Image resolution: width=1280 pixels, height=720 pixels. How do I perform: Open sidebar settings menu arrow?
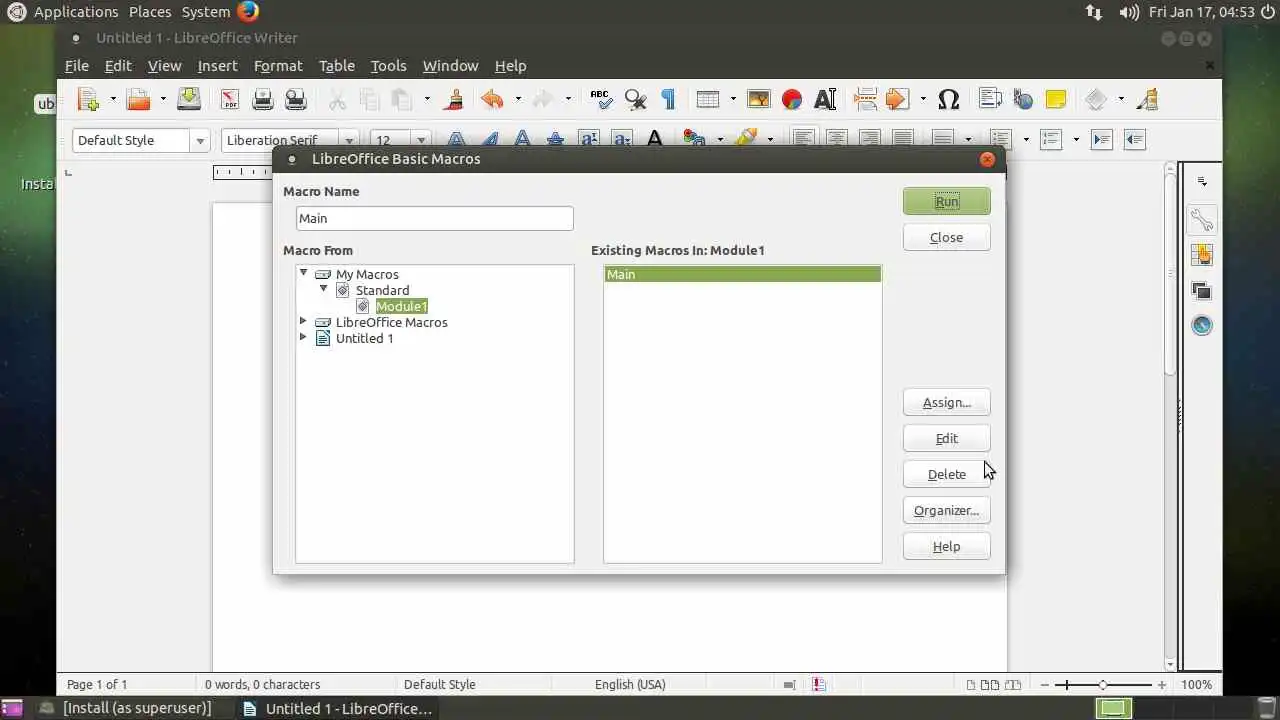[1202, 182]
